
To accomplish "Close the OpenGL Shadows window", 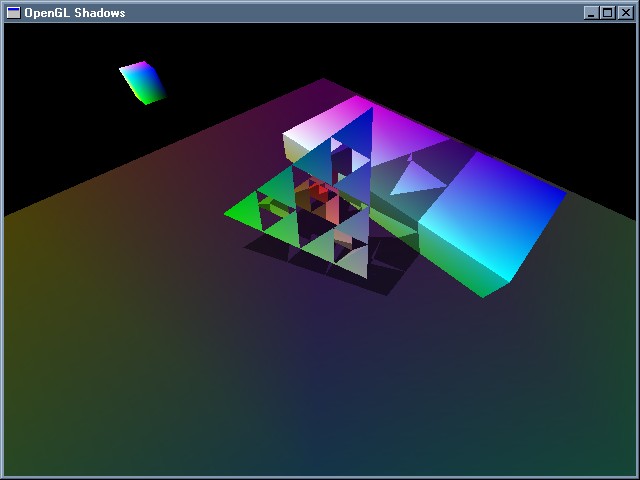I will [624, 12].
